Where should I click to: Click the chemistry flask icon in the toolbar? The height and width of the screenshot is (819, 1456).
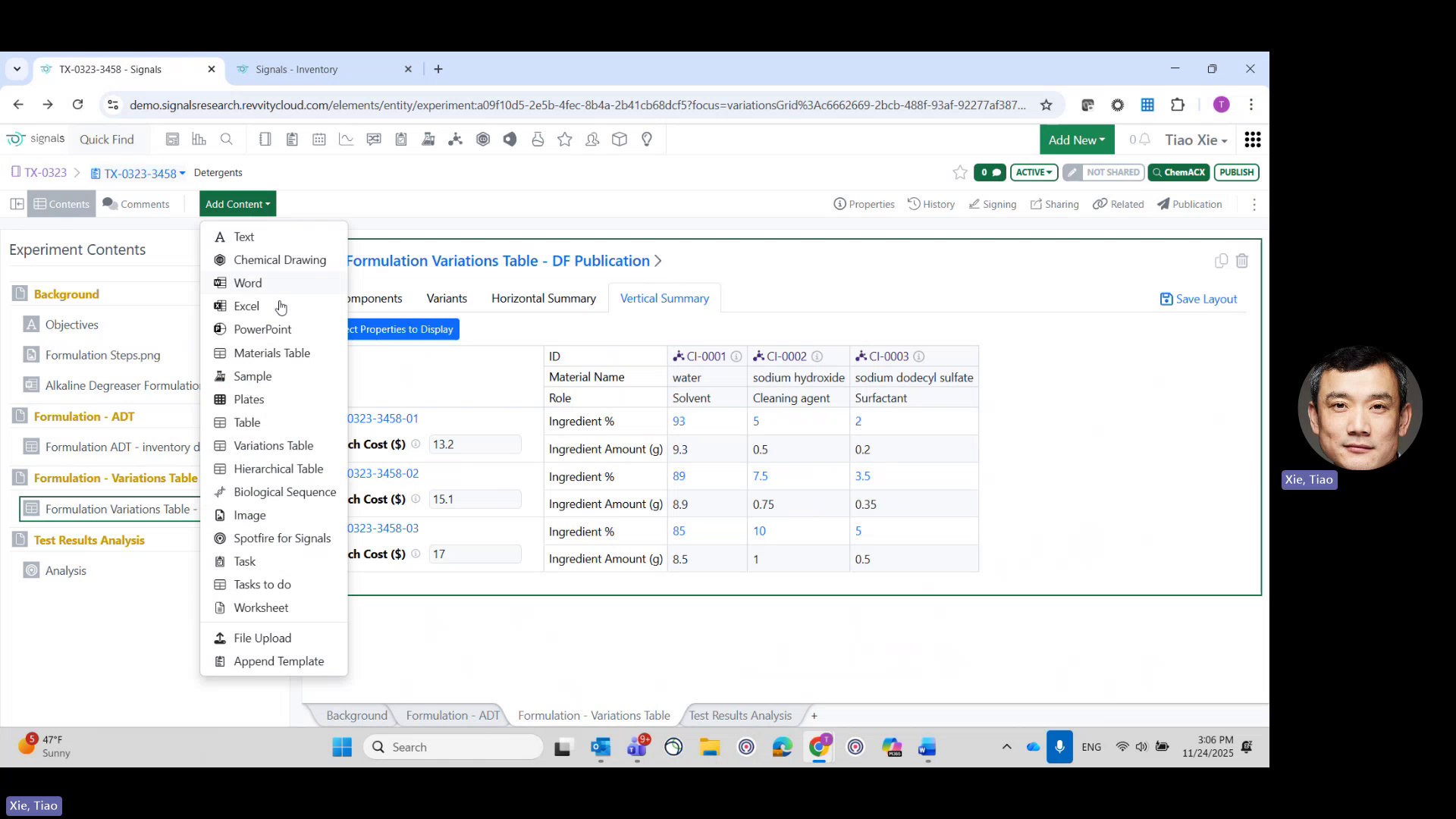click(x=538, y=139)
